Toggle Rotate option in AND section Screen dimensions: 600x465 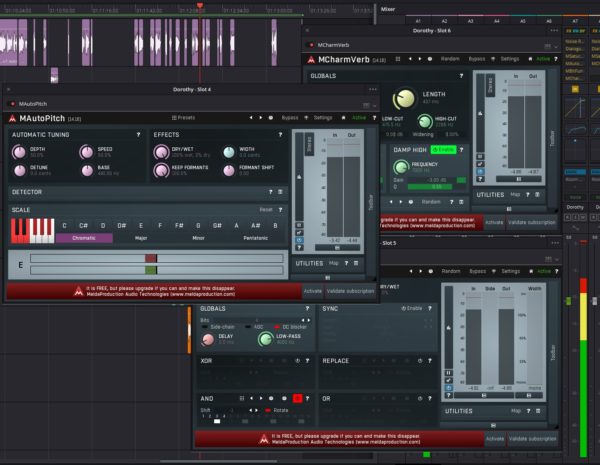click(x=276, y=410)
